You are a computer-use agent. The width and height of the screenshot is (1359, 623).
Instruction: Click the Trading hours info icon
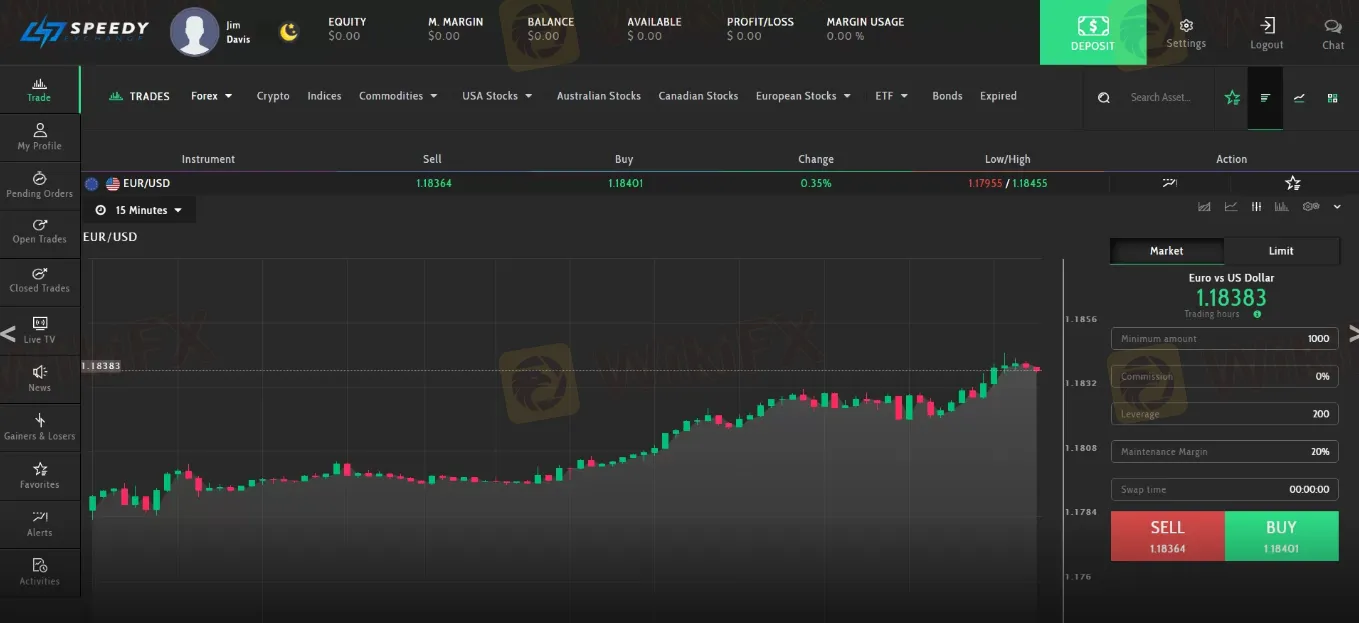[1257, 314]
